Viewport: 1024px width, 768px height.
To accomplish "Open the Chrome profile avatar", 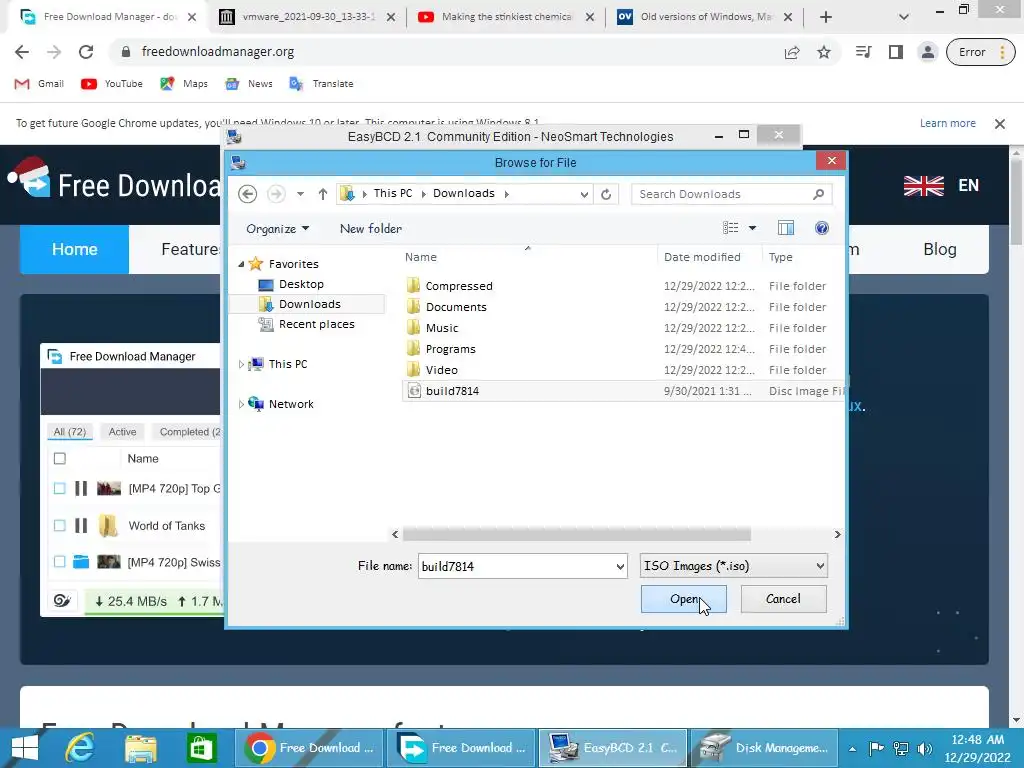I will [927, 52].
